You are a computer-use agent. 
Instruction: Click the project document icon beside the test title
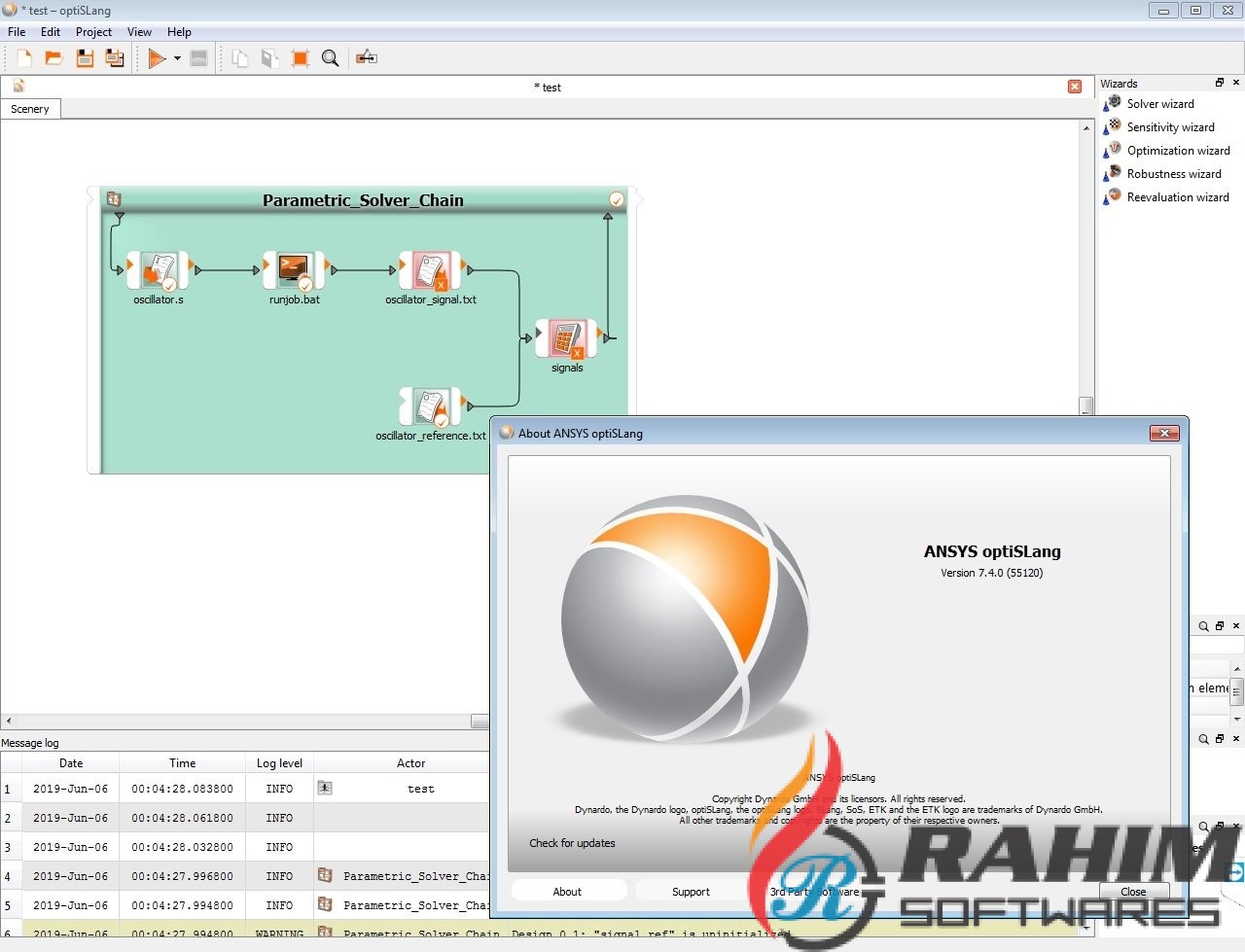18,87
